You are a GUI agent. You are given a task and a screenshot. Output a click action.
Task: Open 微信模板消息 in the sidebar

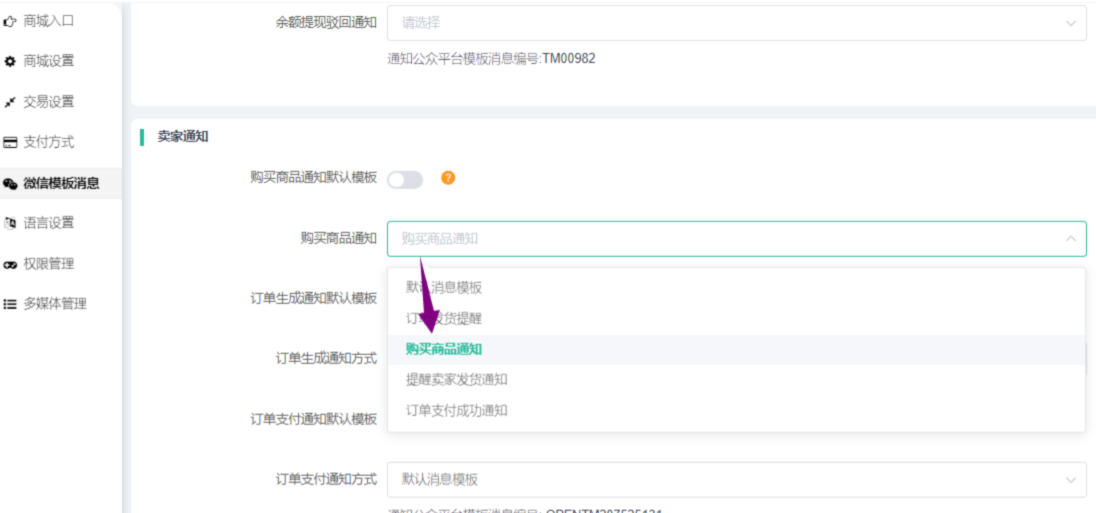pos(60,183)
